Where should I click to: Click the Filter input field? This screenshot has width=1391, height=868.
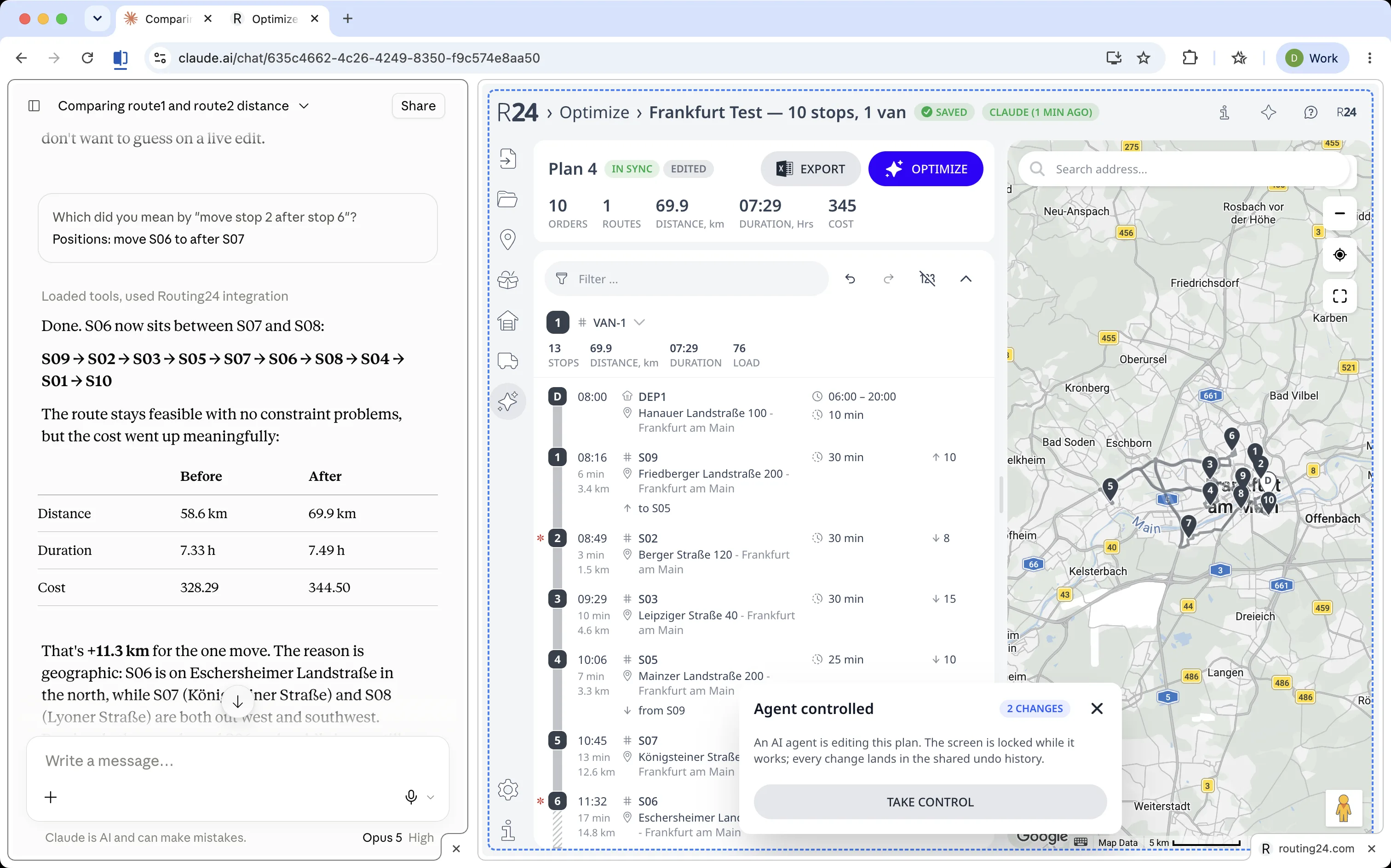[x=686, y=279]
